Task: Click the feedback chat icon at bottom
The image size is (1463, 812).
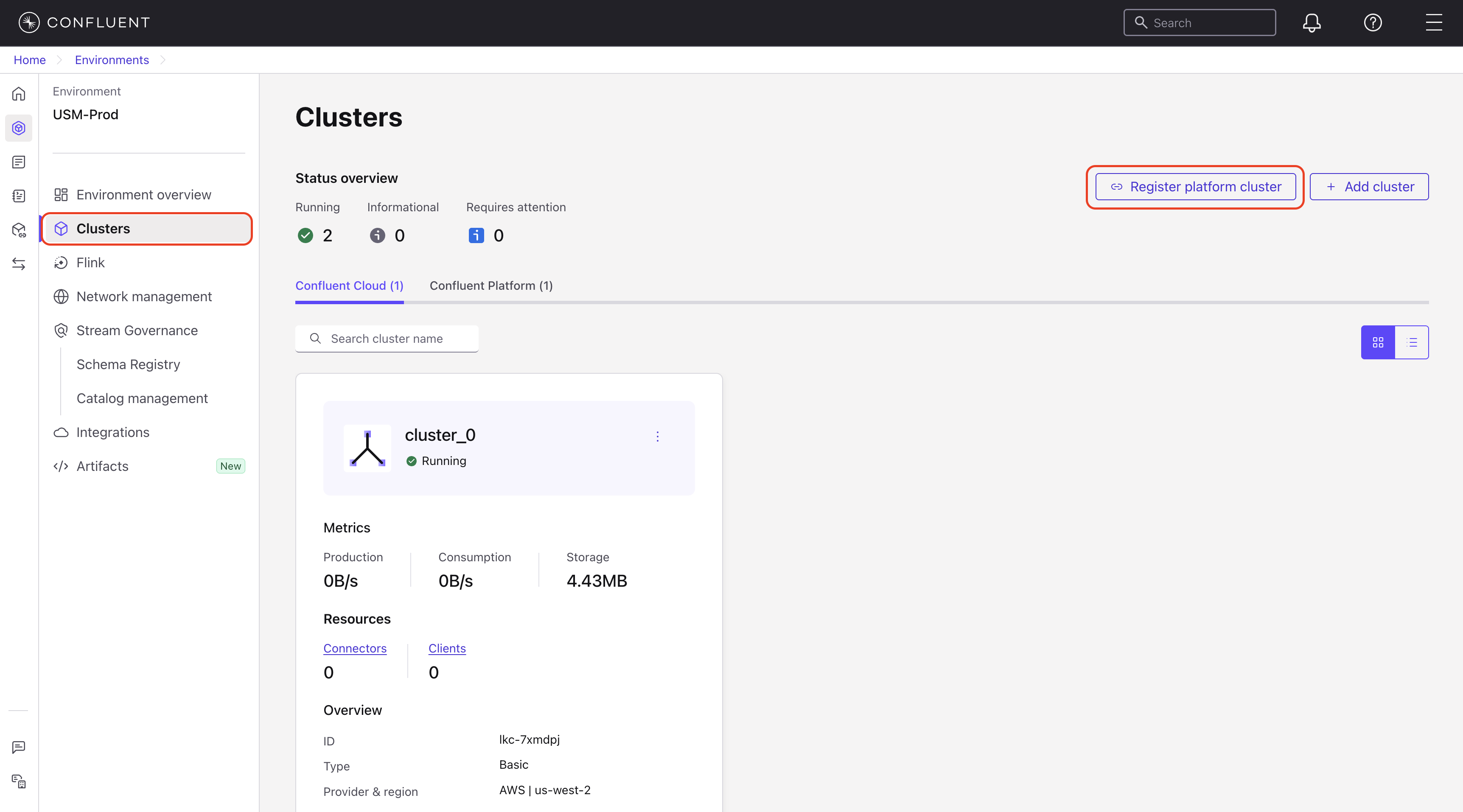Action: tap(19, 747)
